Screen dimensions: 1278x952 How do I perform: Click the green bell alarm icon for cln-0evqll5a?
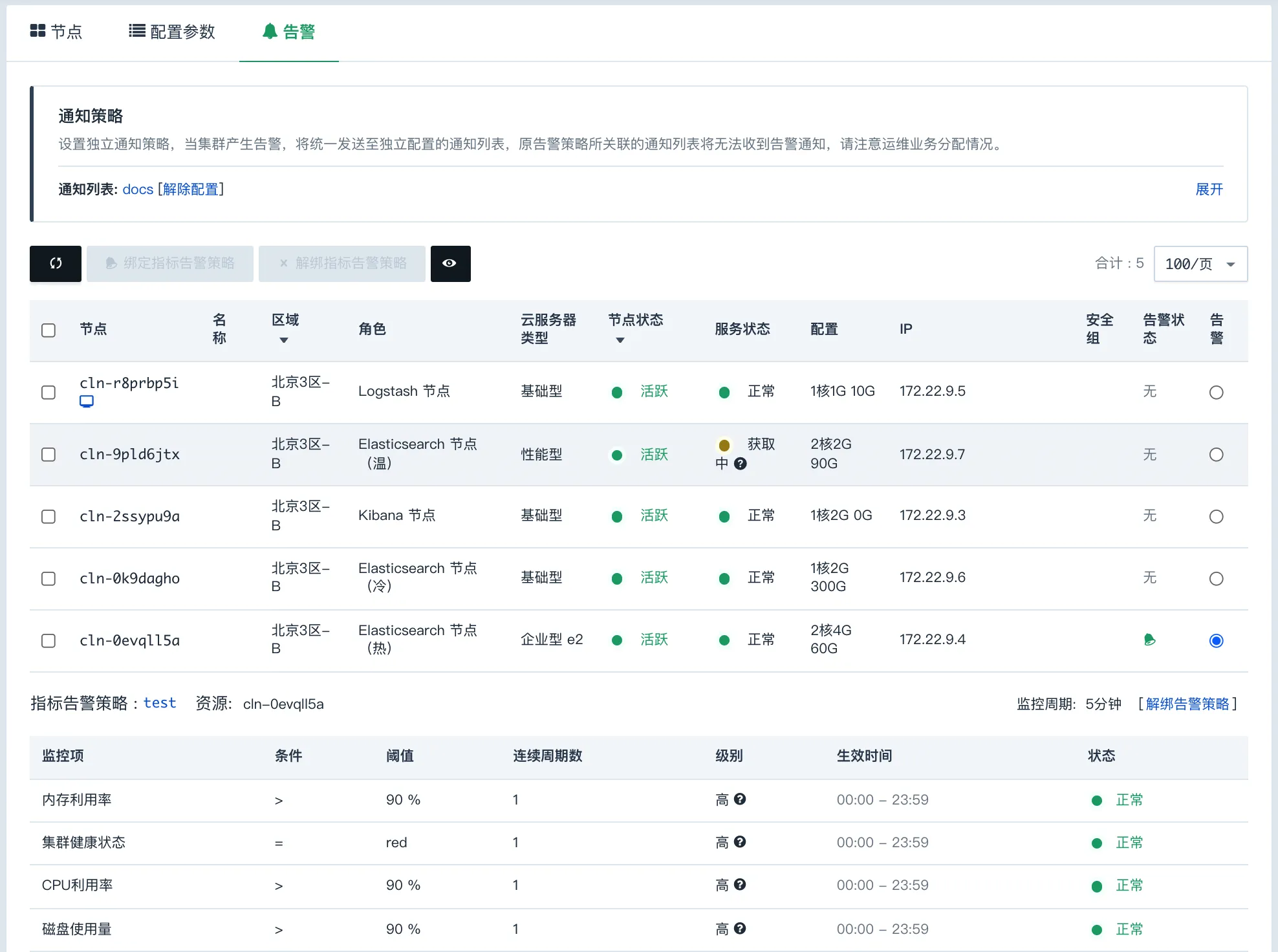click(x=1149, y=640)
